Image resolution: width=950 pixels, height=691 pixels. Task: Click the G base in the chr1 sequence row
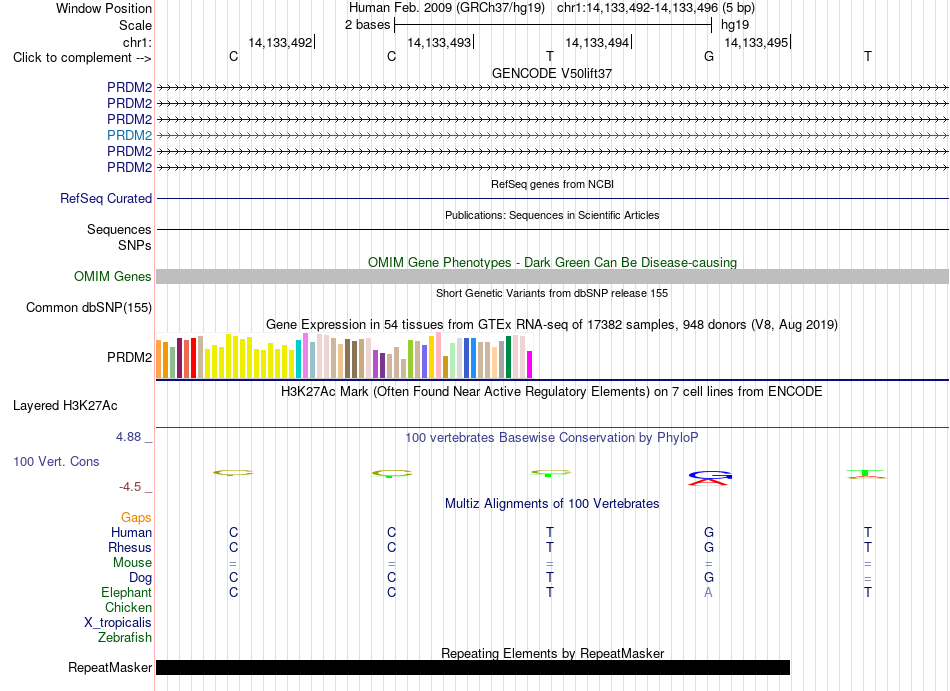(x=709, y=56)
